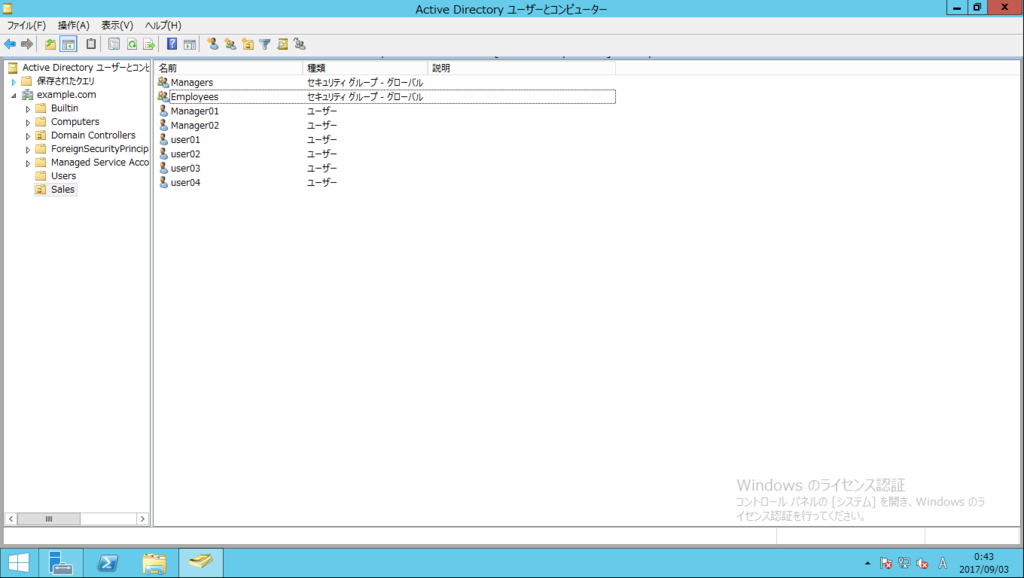Image resolution: width=1024 pixels, height=578 pixels.
Task: Click the network tray icon
Action: (x=904, y=563)
